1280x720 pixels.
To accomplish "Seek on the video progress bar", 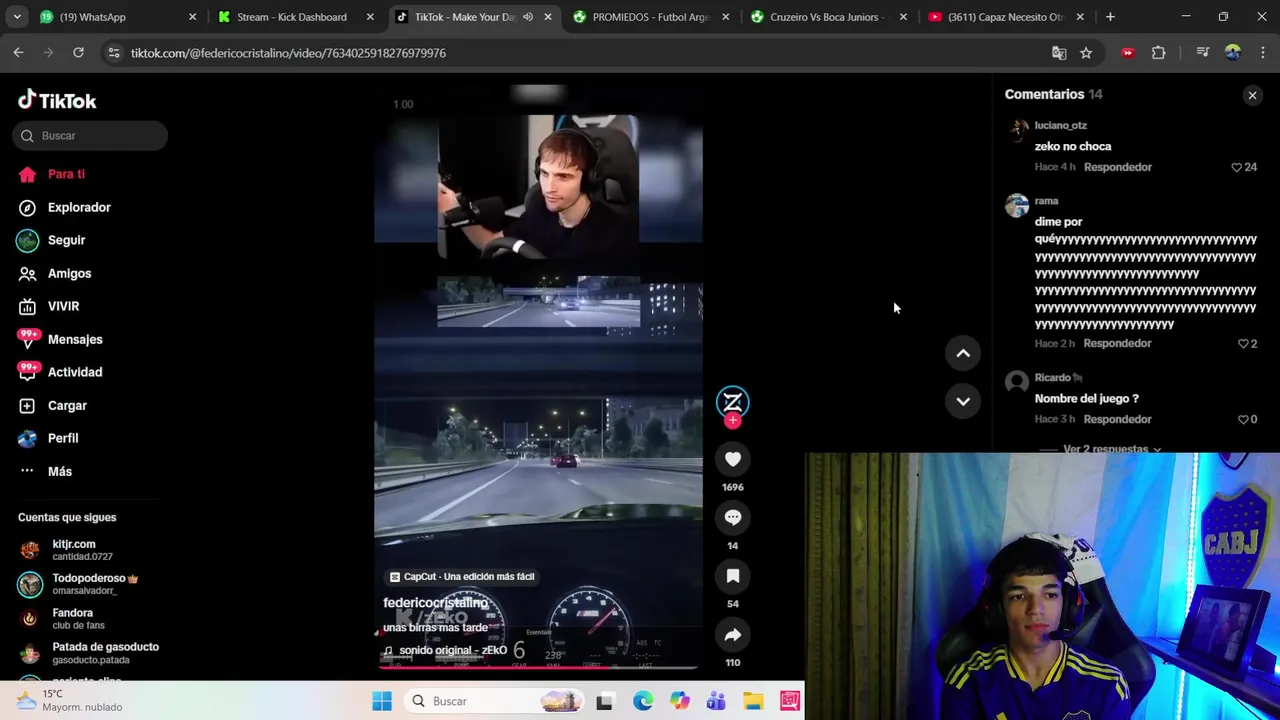I will [538, 666].
